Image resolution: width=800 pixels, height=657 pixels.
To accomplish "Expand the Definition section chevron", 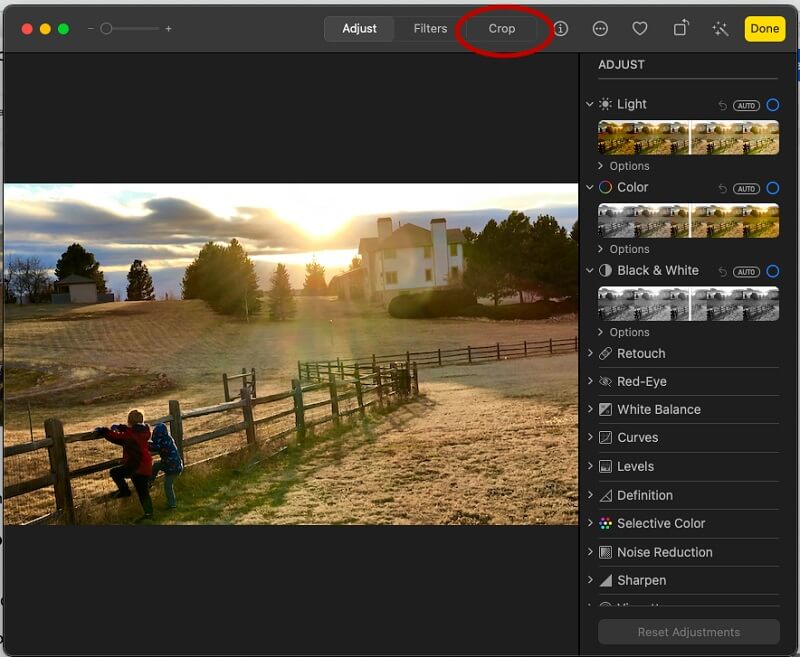I will tap(590, 495).
